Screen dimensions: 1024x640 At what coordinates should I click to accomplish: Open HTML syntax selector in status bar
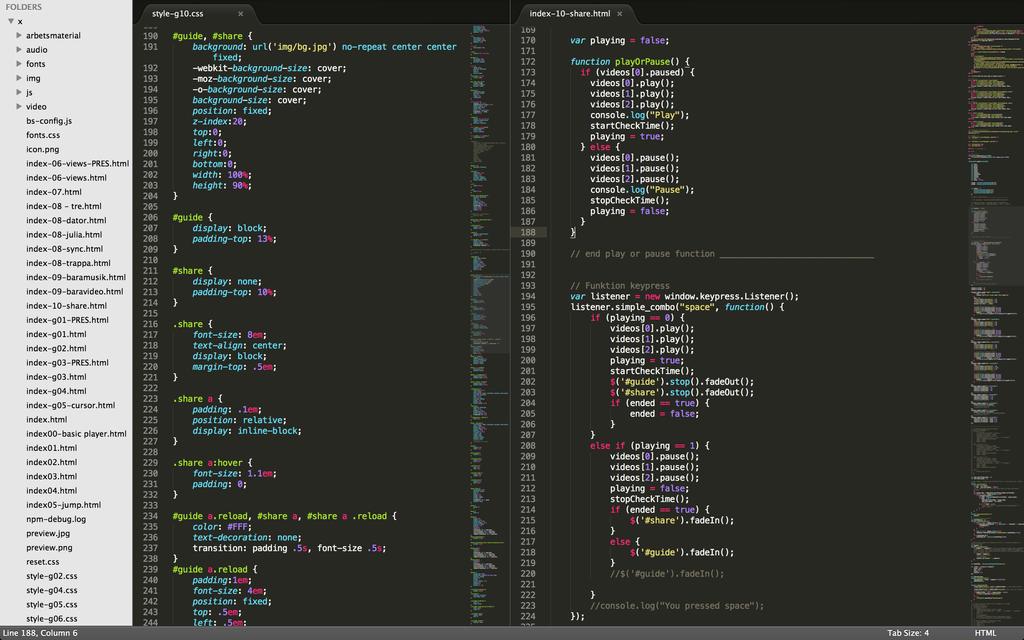(985, 633)
